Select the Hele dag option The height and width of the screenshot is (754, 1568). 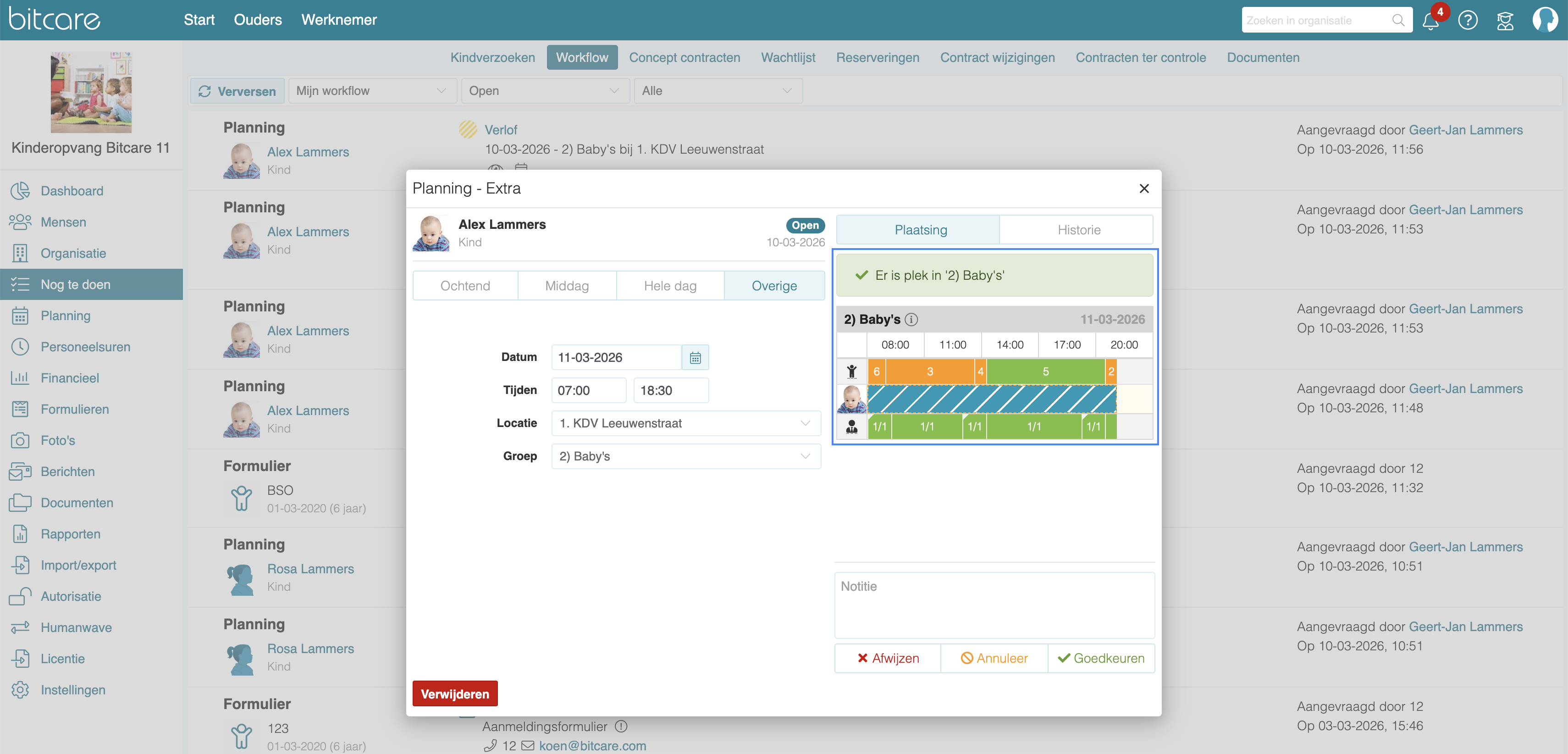click(669, 286)
